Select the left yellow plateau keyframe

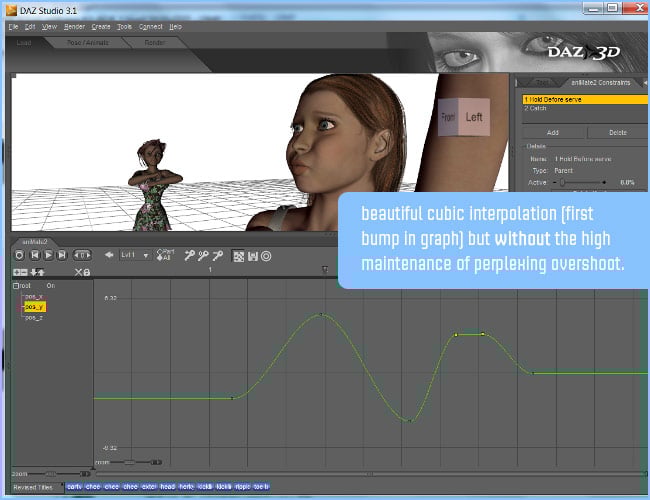[456, 335]
